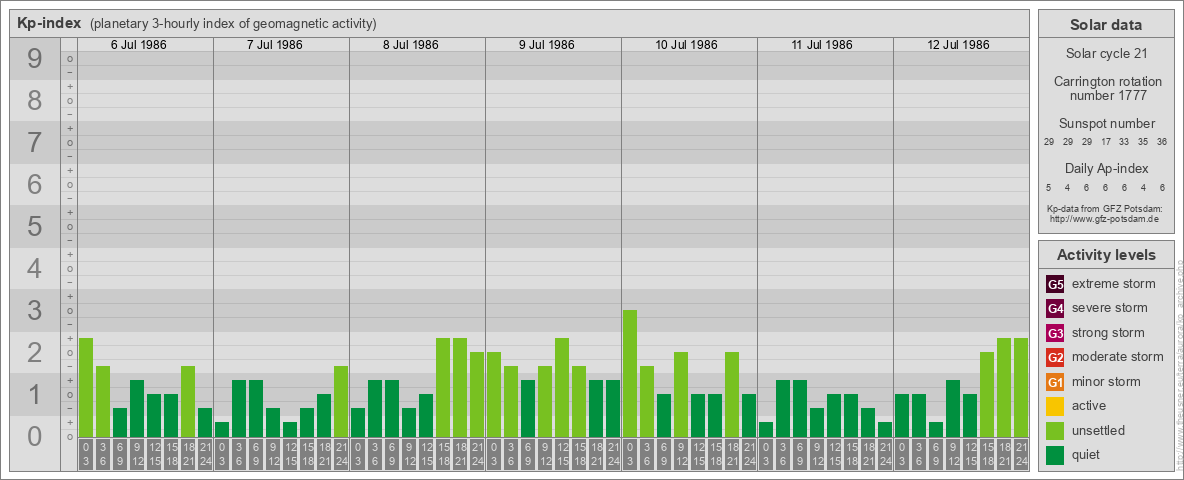Screen dimensions: 1184x480
Task: Click the 'Solar cycle 21' text
Action: pos(1106,54)
